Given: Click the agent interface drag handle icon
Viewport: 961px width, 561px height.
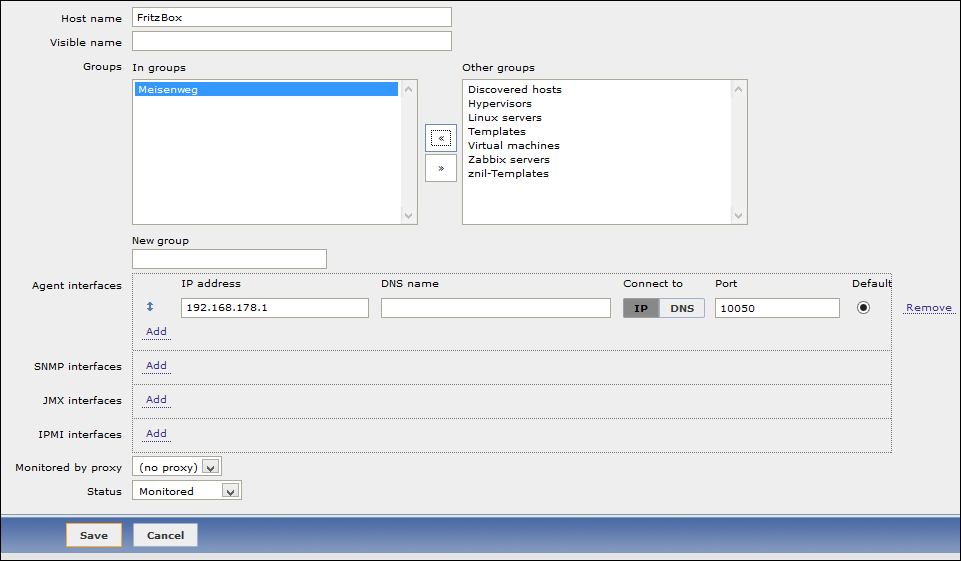Looking at the screenshot, I should pyautogui.click(x=150, y=307).
